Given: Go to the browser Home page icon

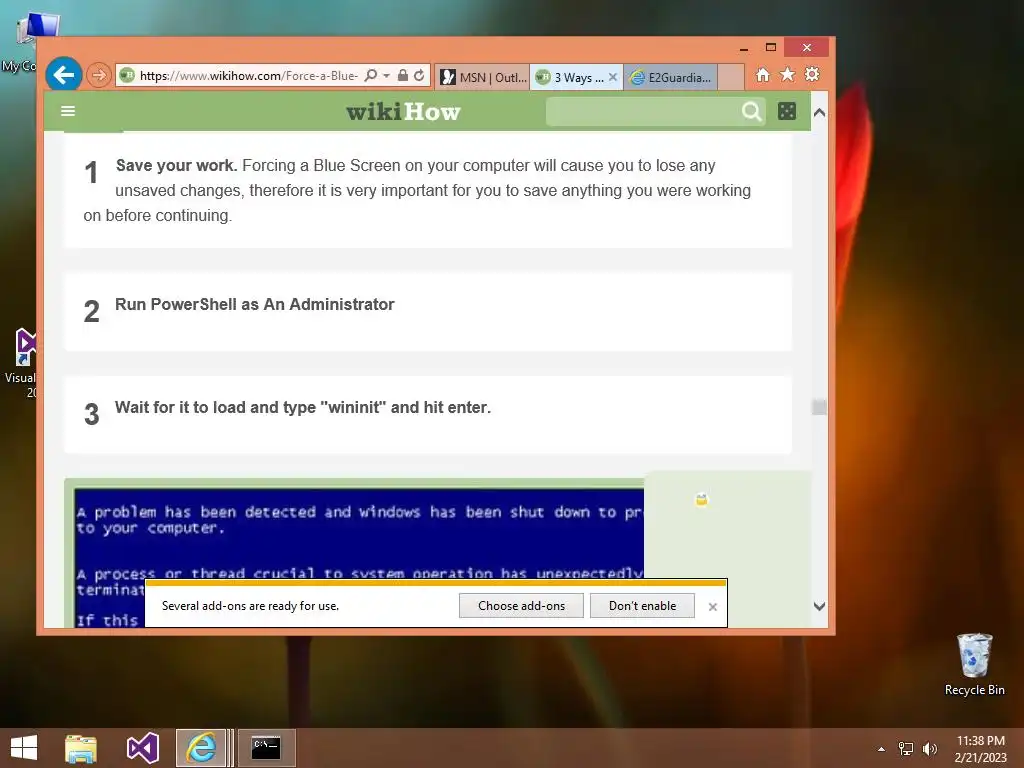Looking at the screenshot, I should click(763, 74).
